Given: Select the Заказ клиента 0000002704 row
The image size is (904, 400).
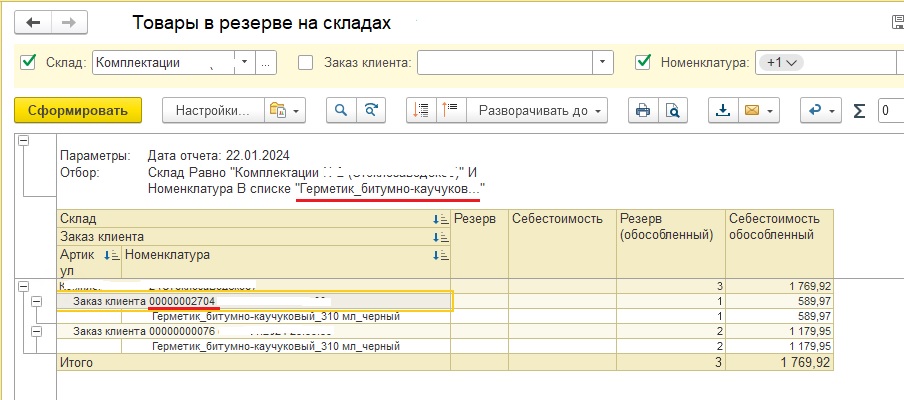Looking at the screenshot, I should pyautogui.click(x=254, y=301).
